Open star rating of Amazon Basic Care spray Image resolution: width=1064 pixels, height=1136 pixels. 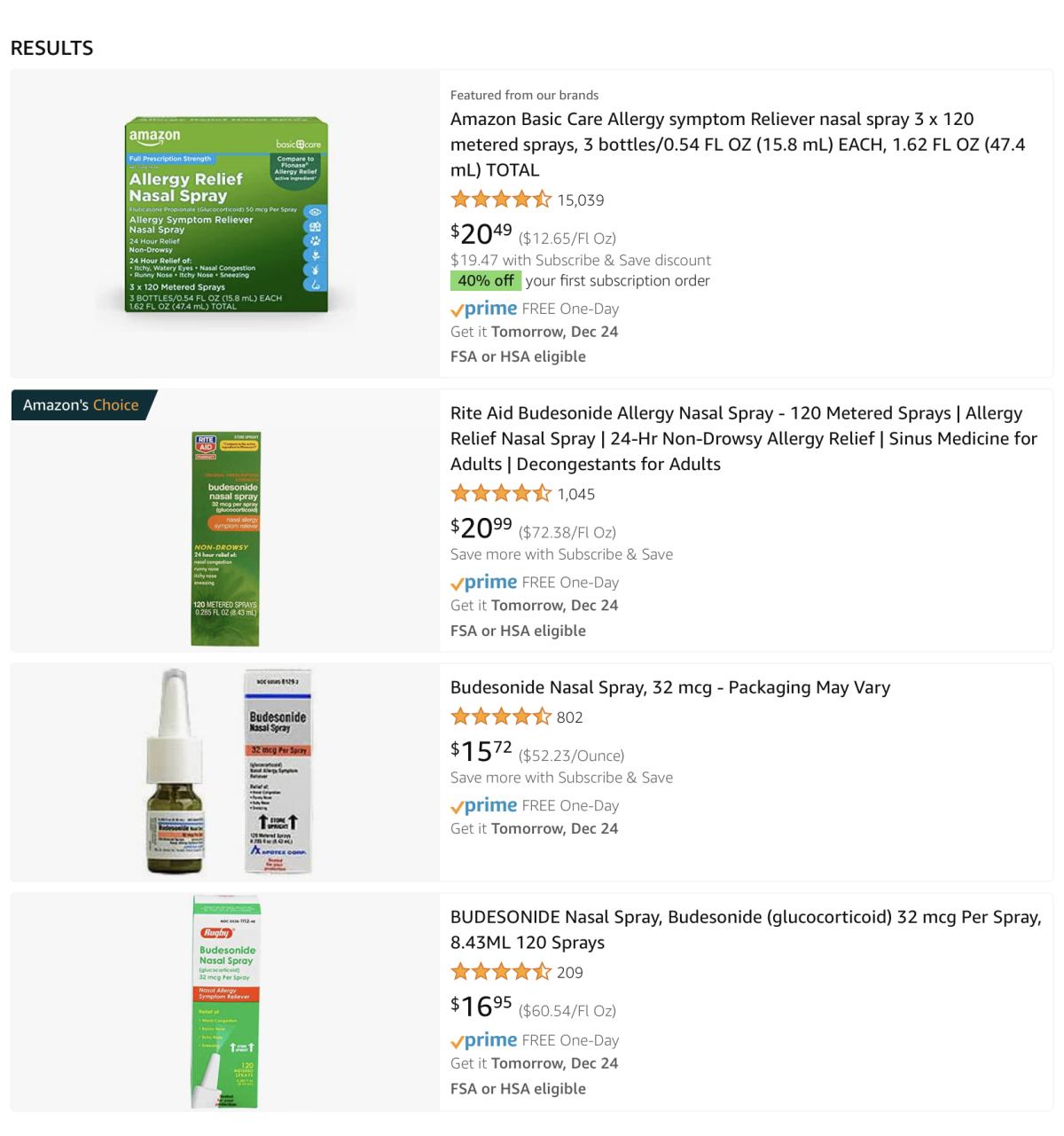501,200
